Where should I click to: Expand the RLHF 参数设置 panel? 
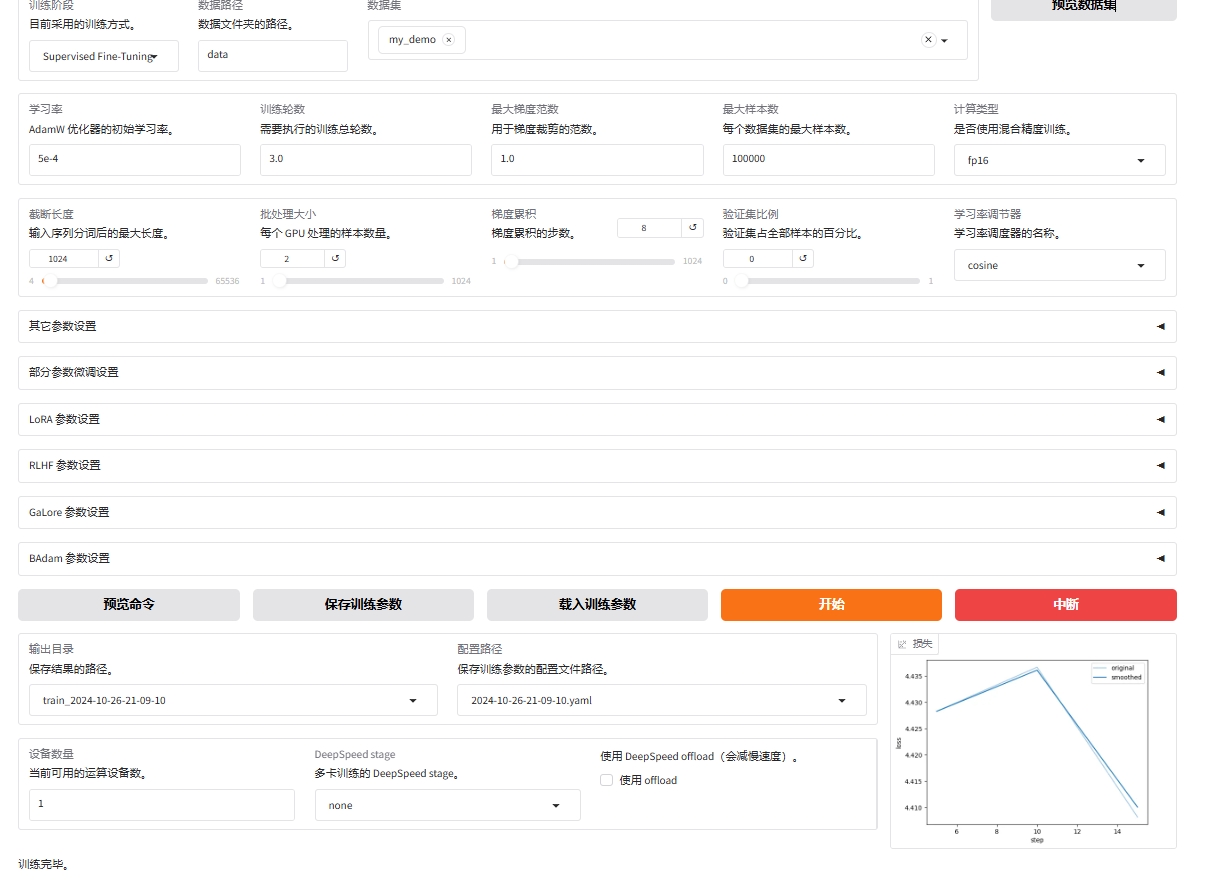(x=596, y=465)
